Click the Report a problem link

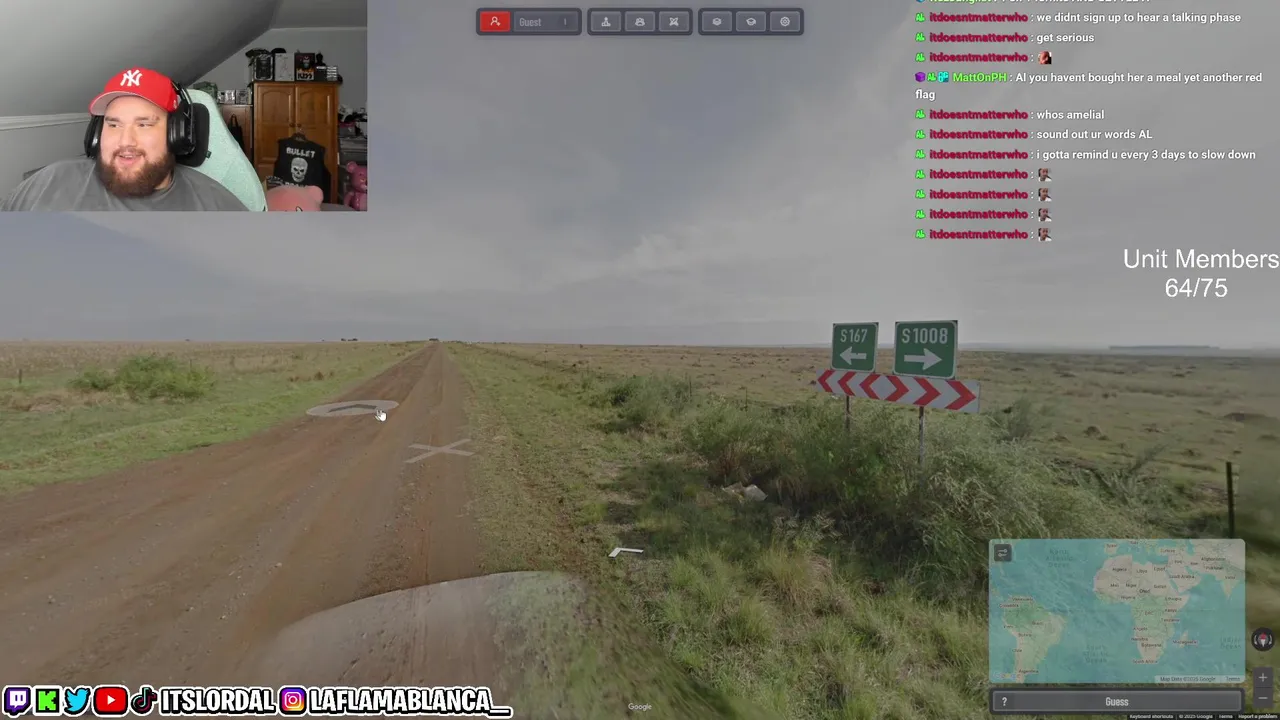coord(1258,716)
